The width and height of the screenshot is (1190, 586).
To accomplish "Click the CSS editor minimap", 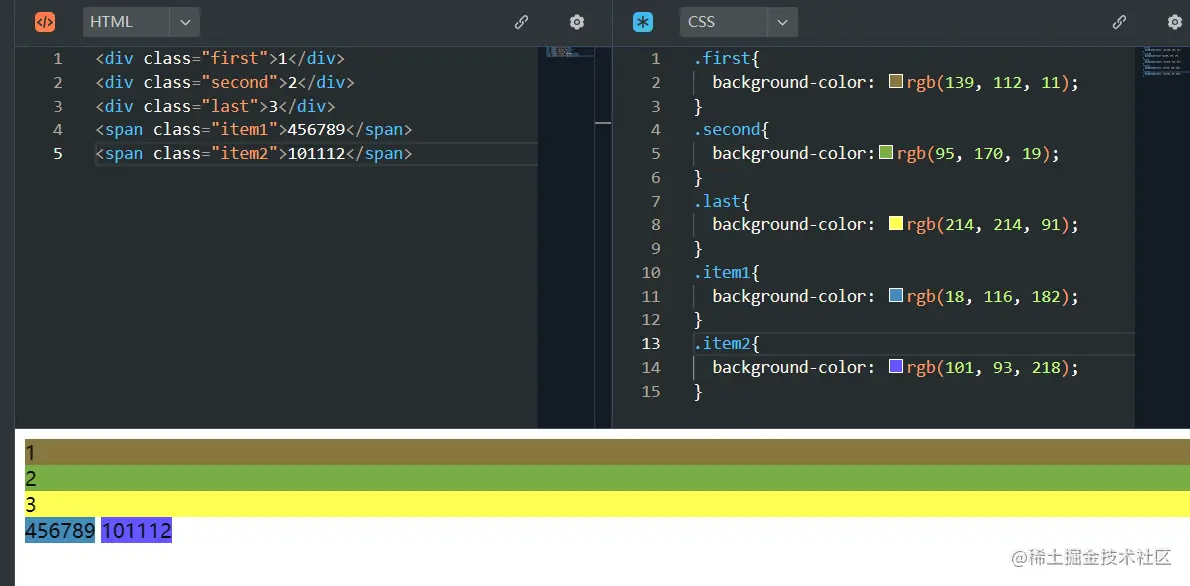I will pos(1162,237).
